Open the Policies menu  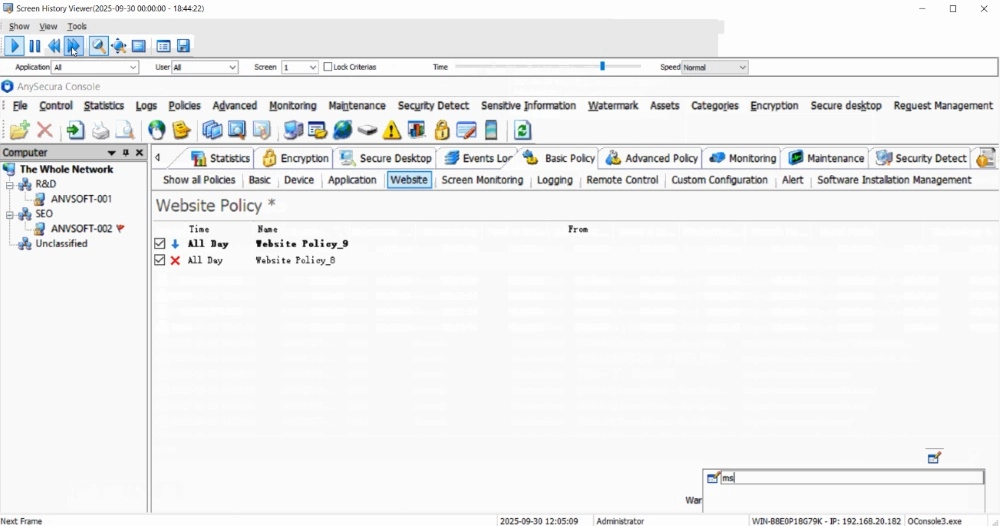[x=184, y=106]
